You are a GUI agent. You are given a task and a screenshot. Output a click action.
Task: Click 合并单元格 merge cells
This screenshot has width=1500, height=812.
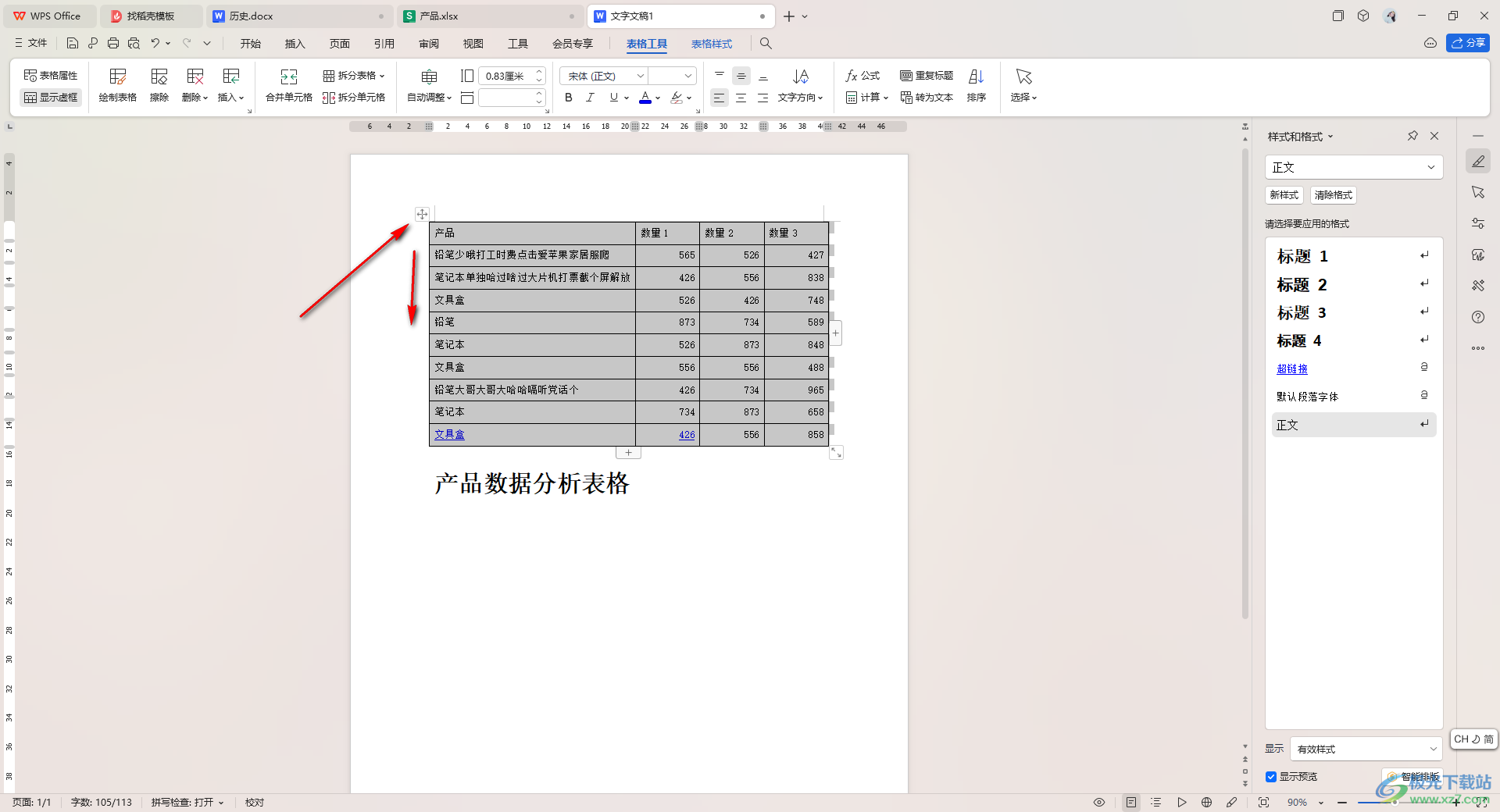click(x=289, y=85)
